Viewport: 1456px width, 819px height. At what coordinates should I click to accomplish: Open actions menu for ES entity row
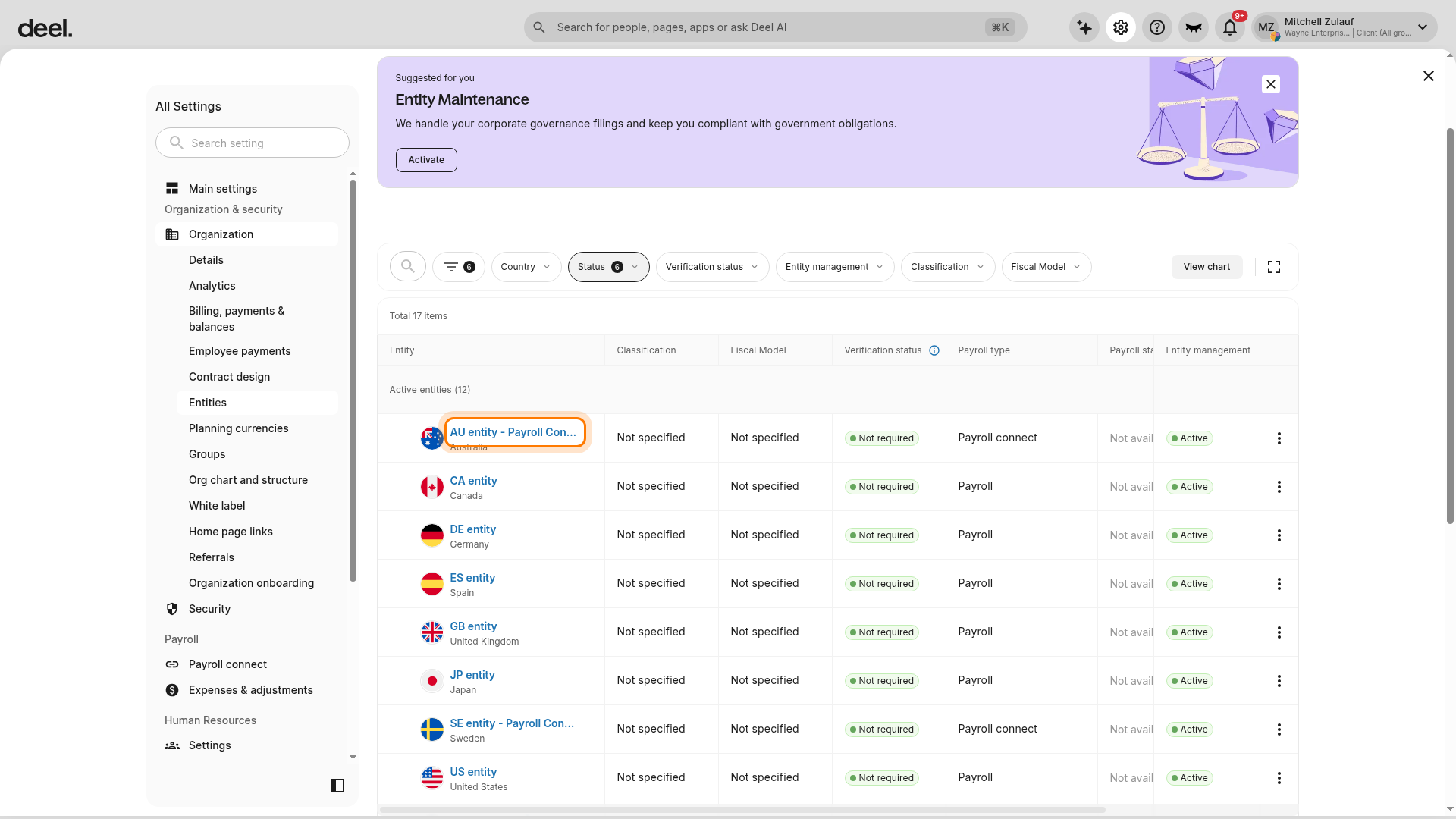pyautogui.click(x=1279, y=584)
